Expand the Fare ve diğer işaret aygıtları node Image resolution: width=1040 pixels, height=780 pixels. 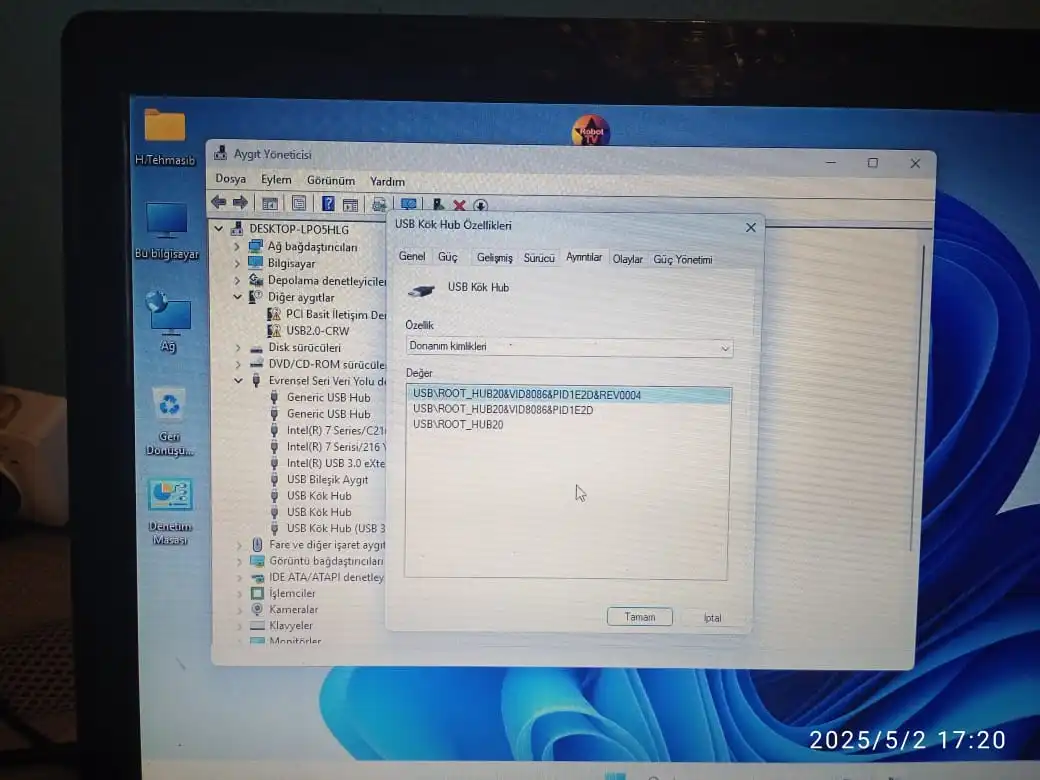239,545
